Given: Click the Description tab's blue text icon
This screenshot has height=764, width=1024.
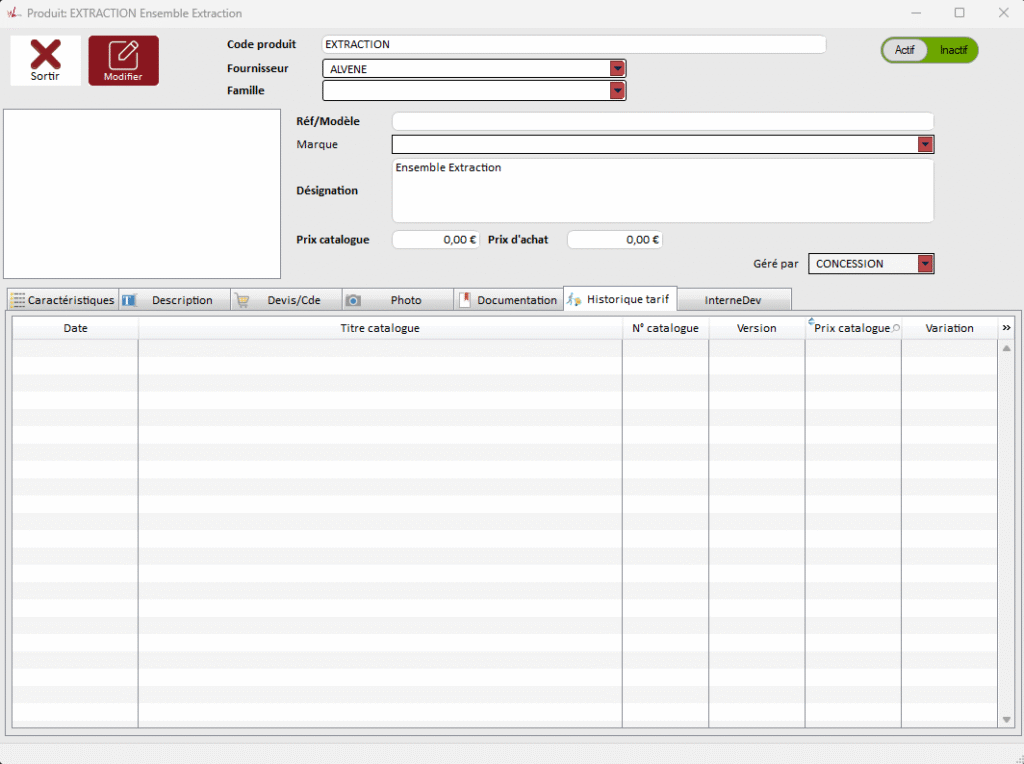Looking at the screenshot, I should click(129, 300).
